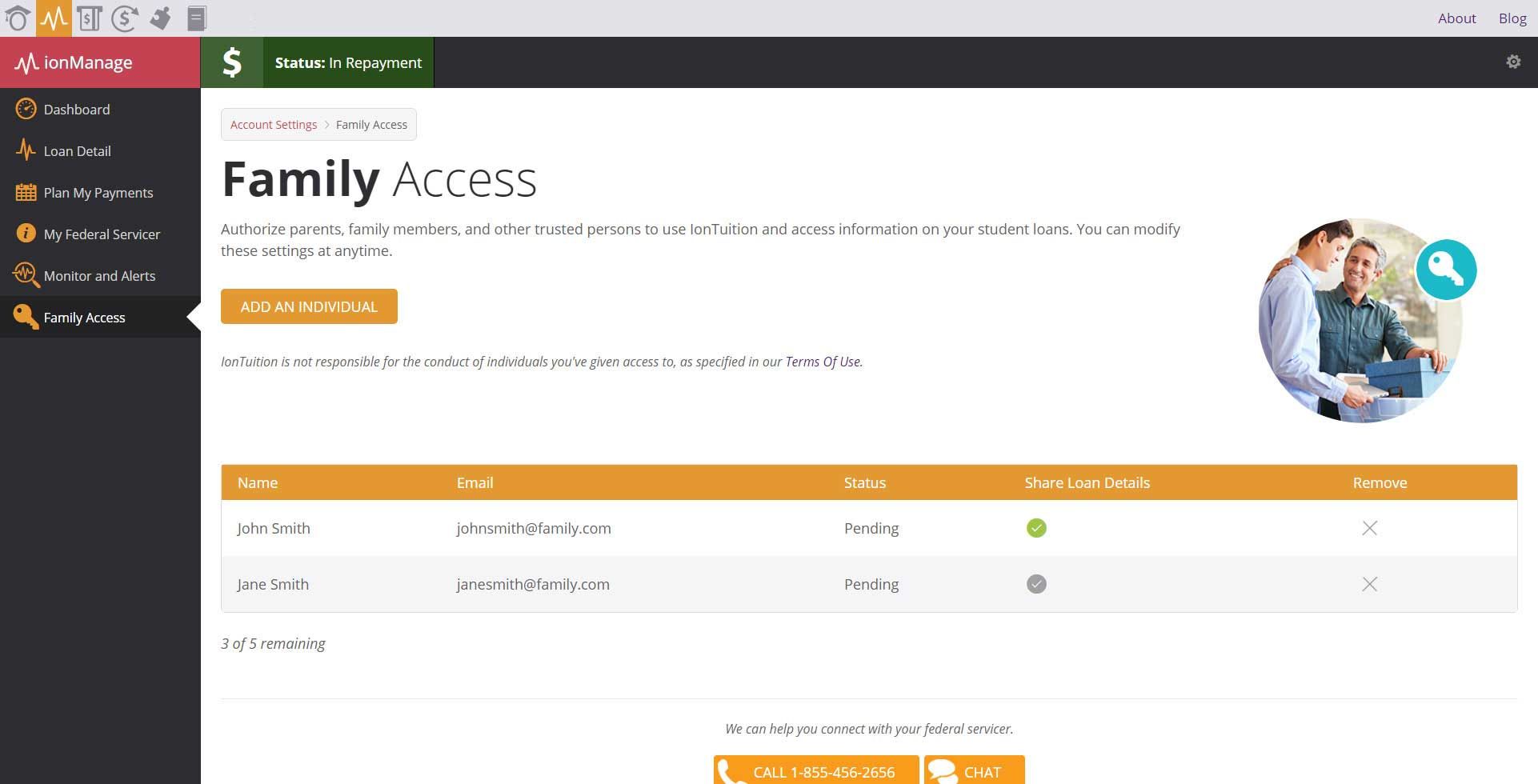Screen dimensions: 1538x784
Task: Open the ATM dollar machine icon
Action: pos(90,18)
